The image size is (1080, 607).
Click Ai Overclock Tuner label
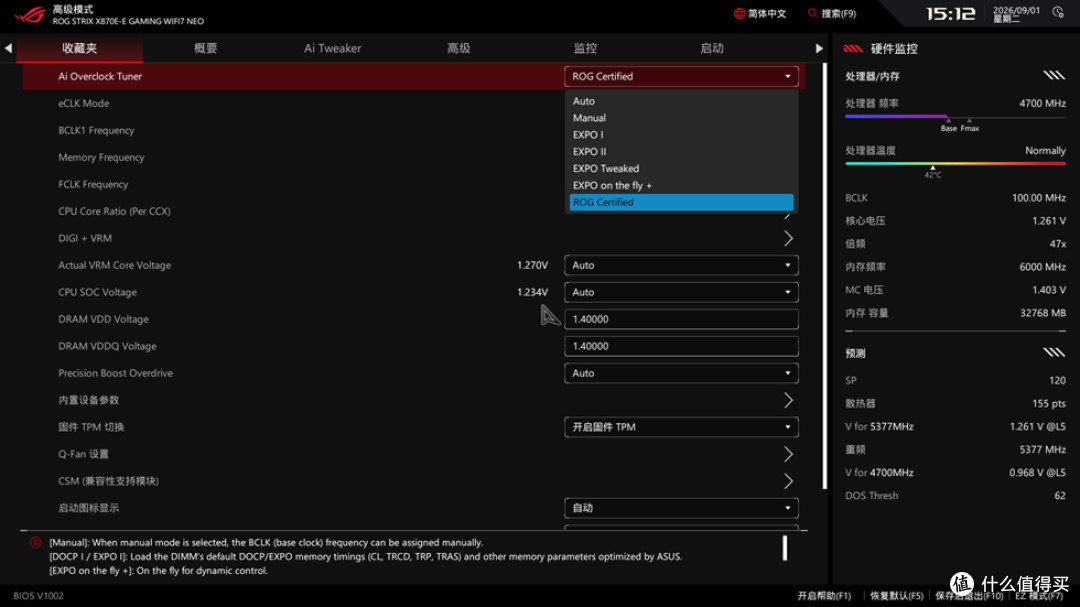(x=100, y=76)
